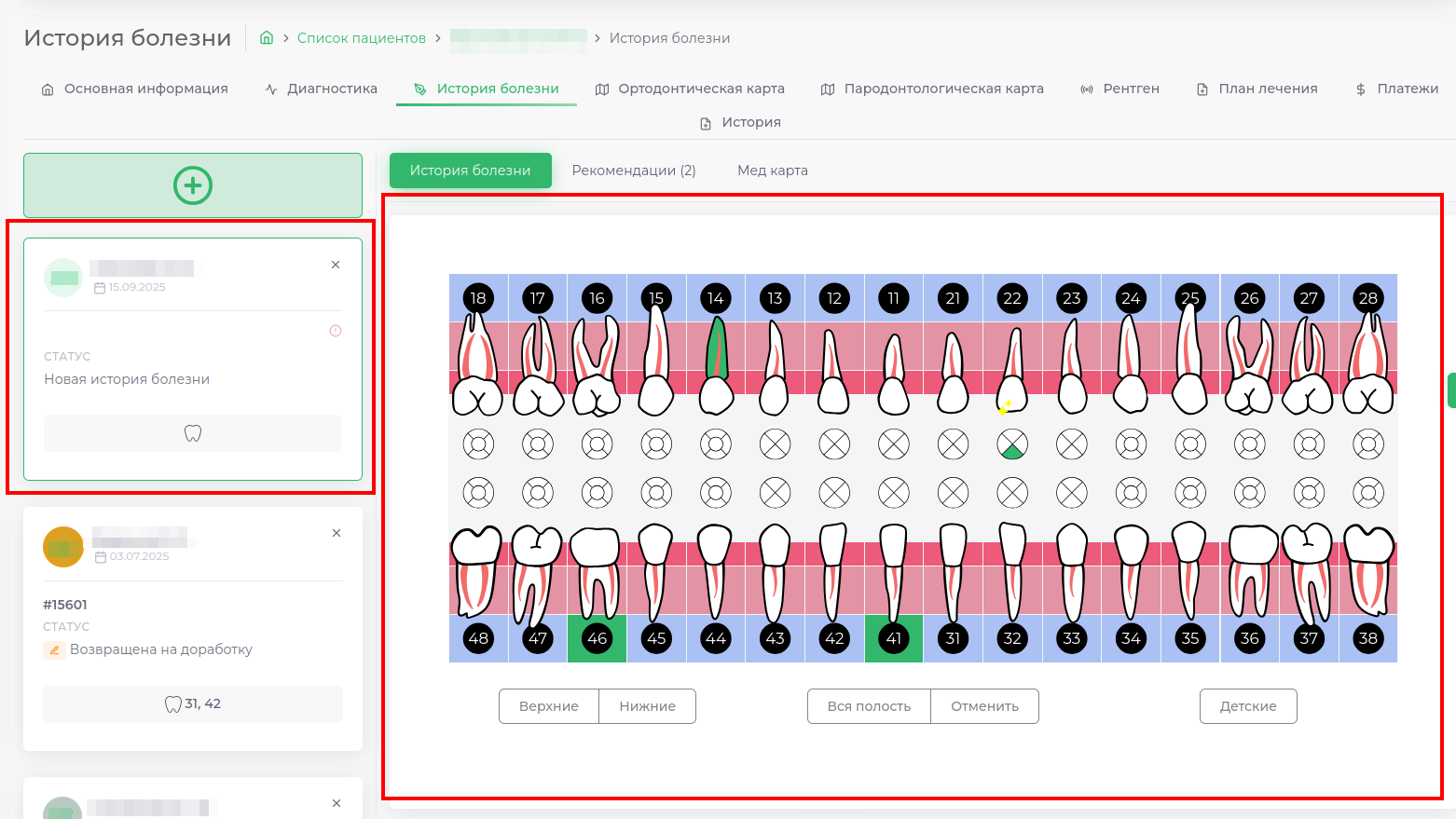Toggle surface circle under tooth 22

(1012, 444)
